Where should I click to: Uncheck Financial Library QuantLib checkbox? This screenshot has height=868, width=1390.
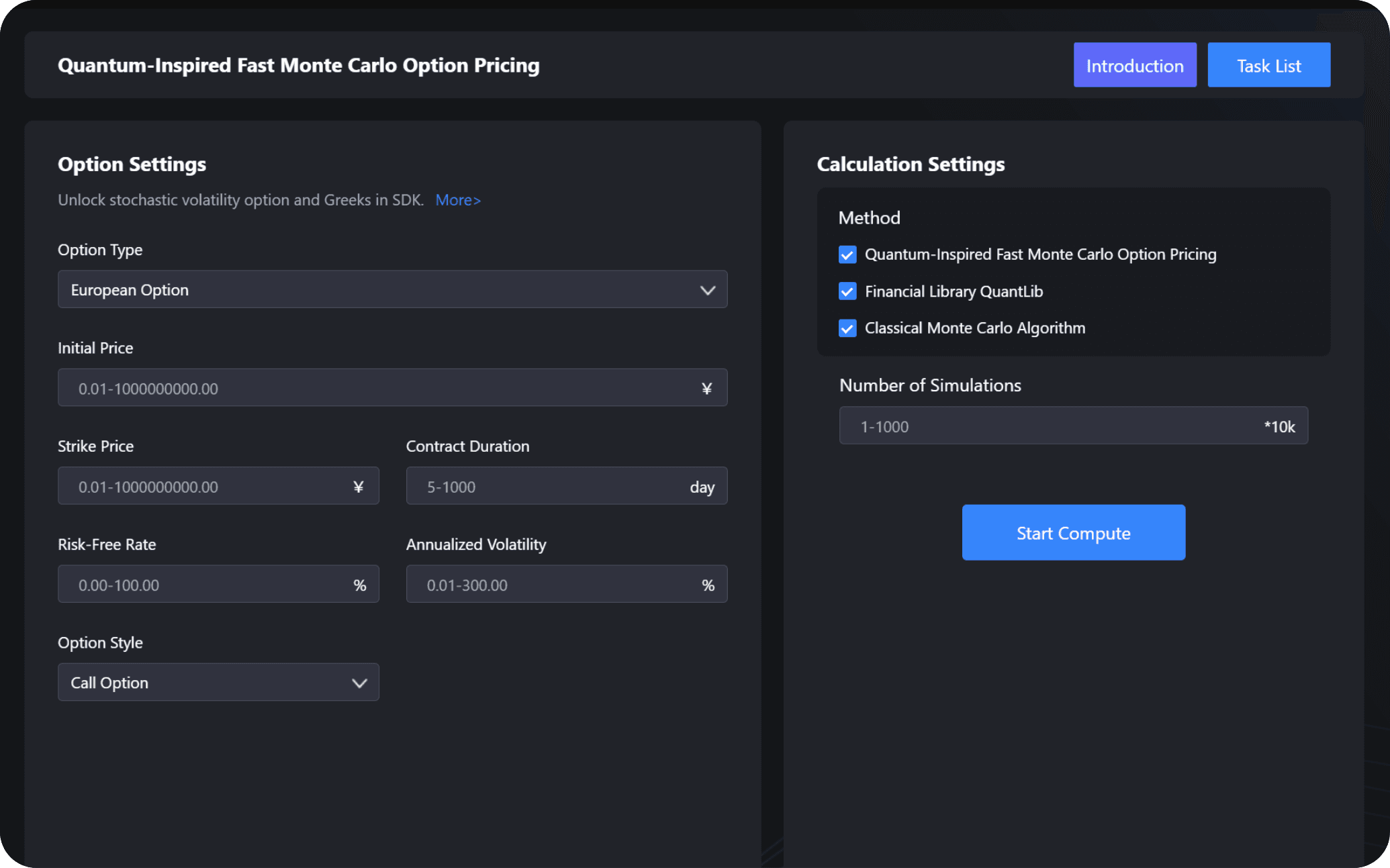pos(847,291)
